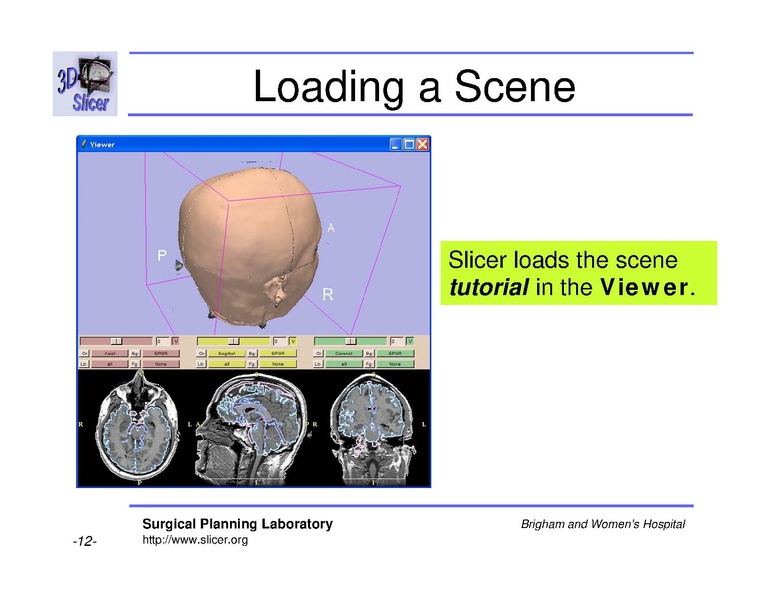Open the http://www.slicer.org link
The image size is (776, 600).
click(x=195, y=540)
